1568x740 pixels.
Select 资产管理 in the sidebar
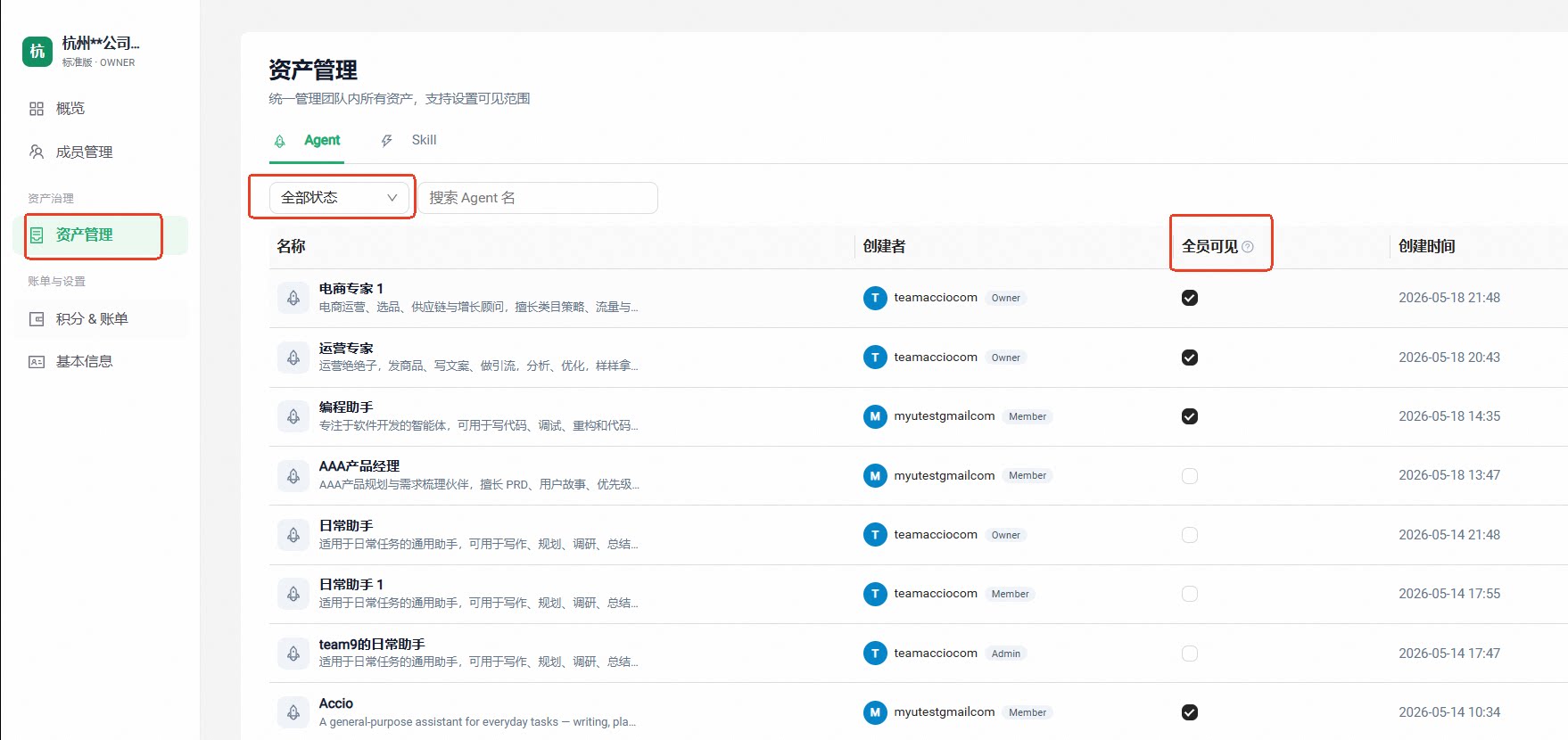102,235
